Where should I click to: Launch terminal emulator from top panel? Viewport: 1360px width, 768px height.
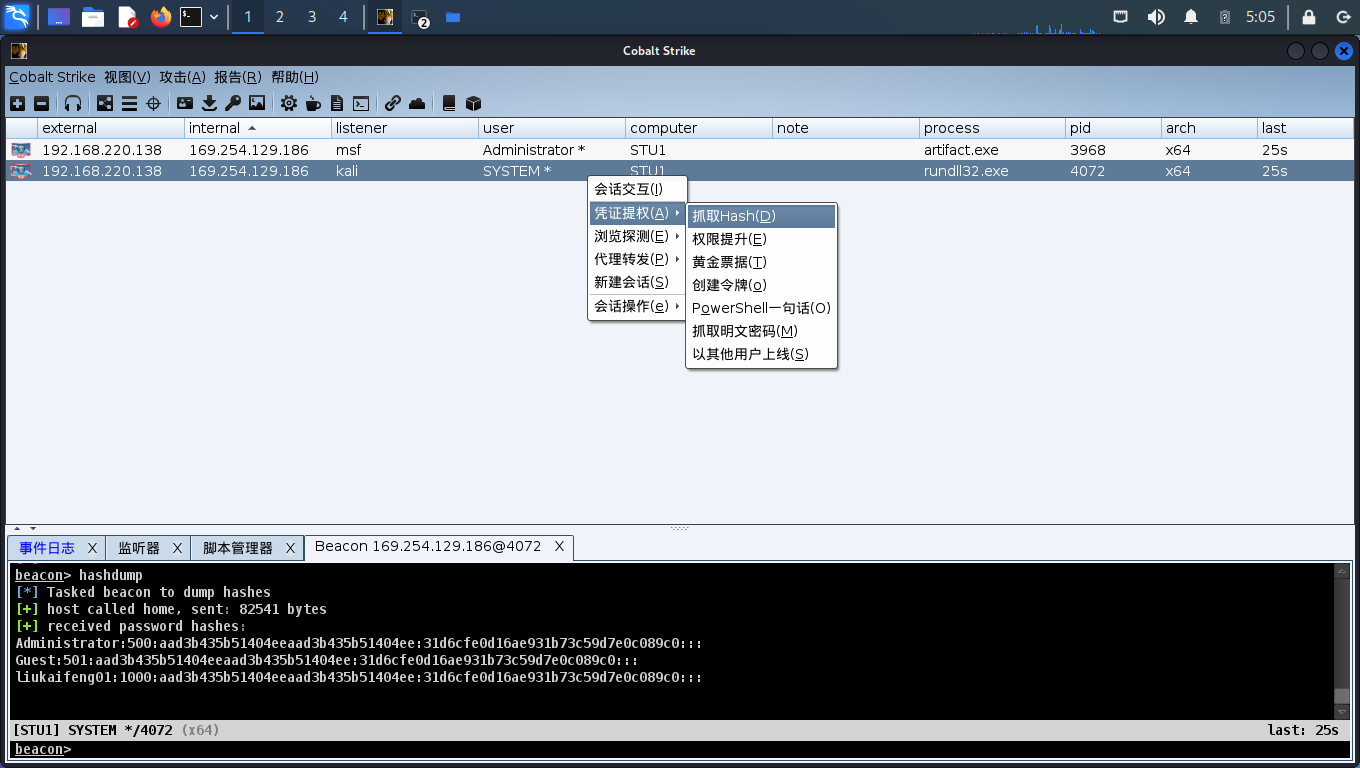(x=191, y=17)
